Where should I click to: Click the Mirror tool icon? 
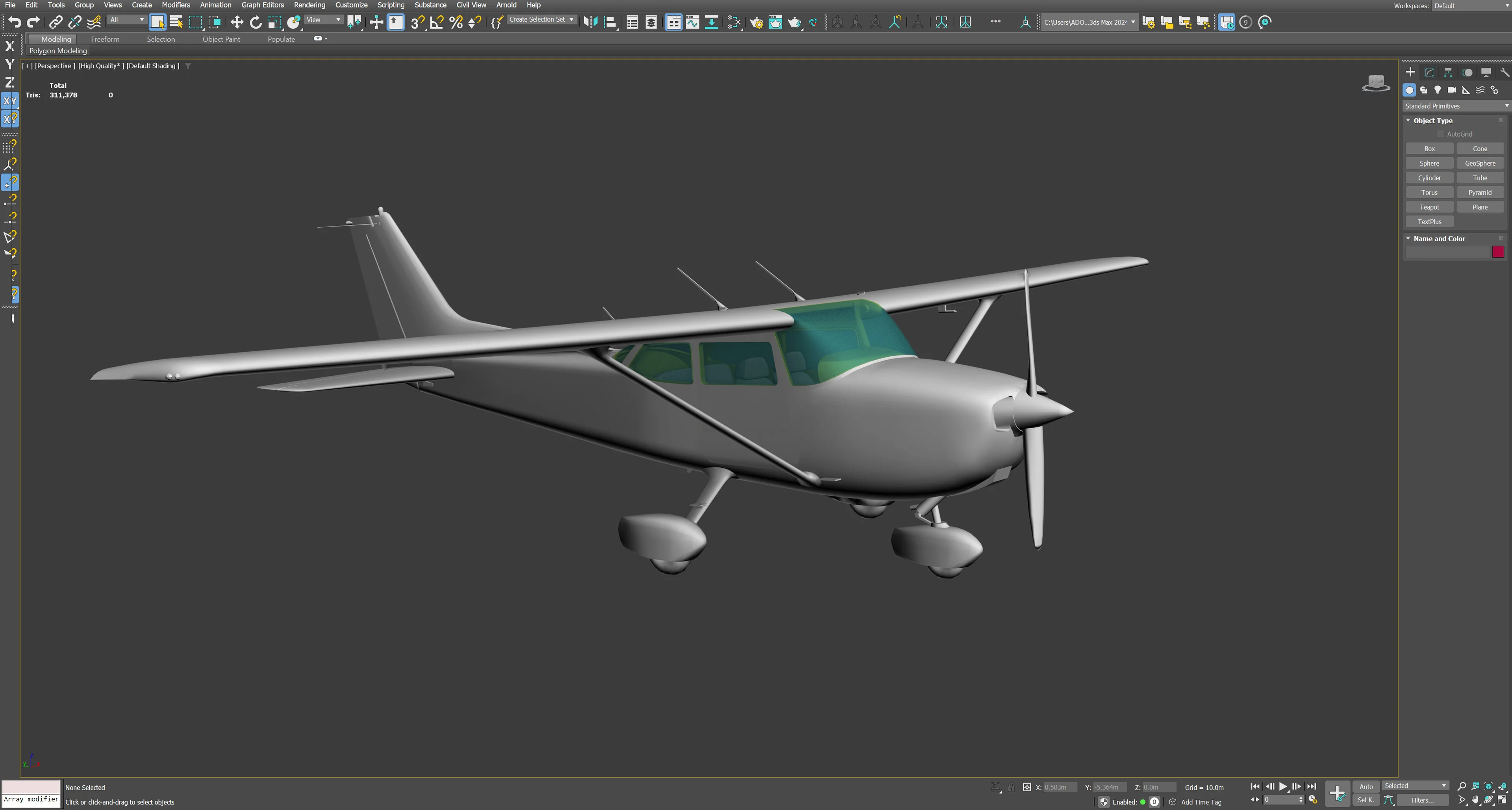(x=591, y=22)
